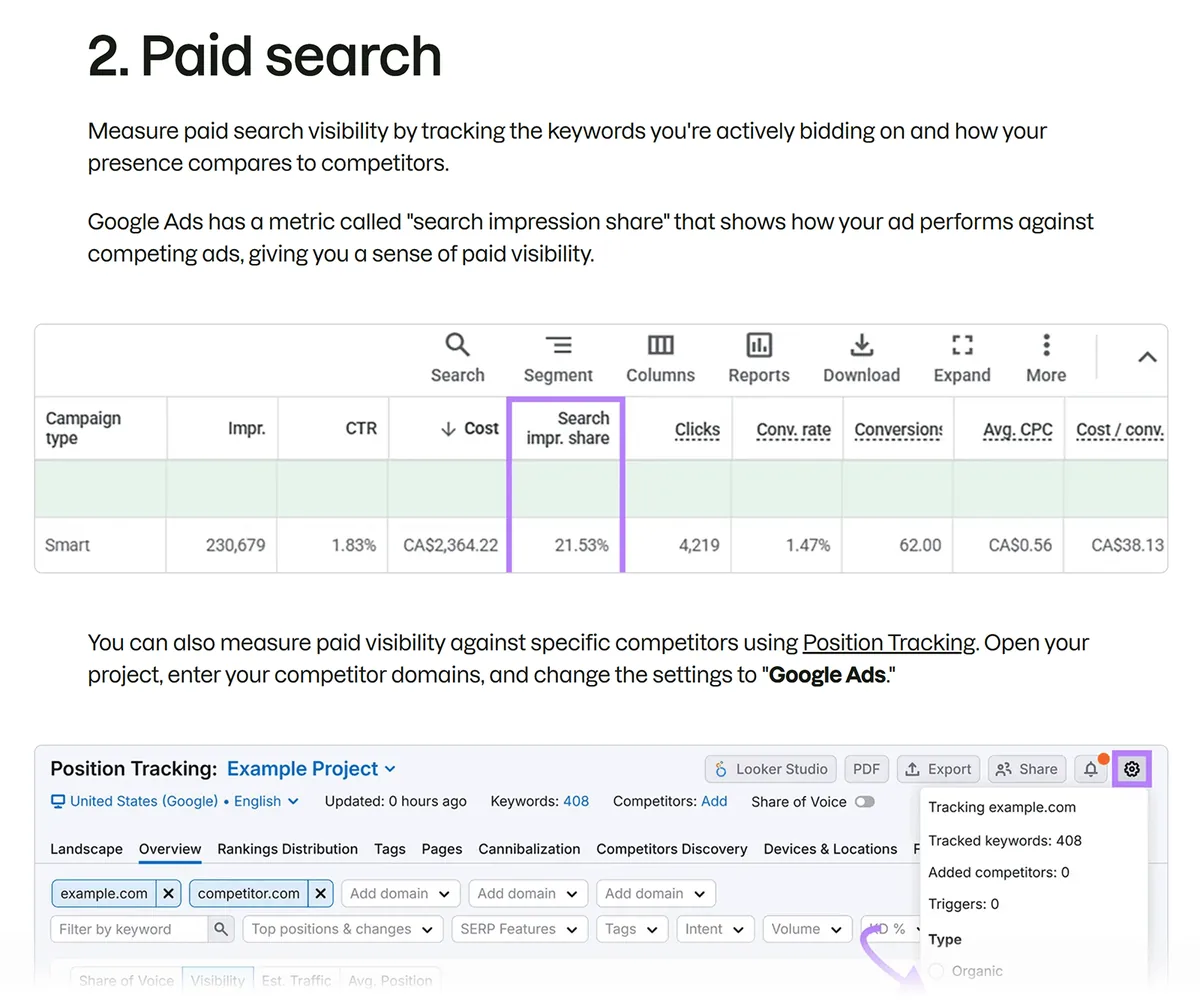Click the Looker Studio button
Viewport: 1200px width, 1000px height.
(770, 769)
